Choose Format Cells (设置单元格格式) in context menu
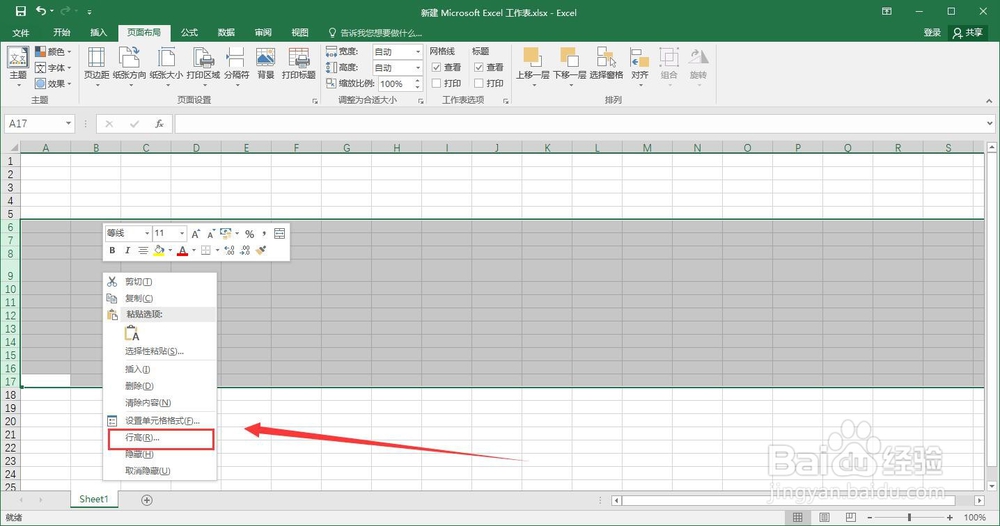This screenshot has width=1000, height=526. pyautogui.click(x=161, y=421)
